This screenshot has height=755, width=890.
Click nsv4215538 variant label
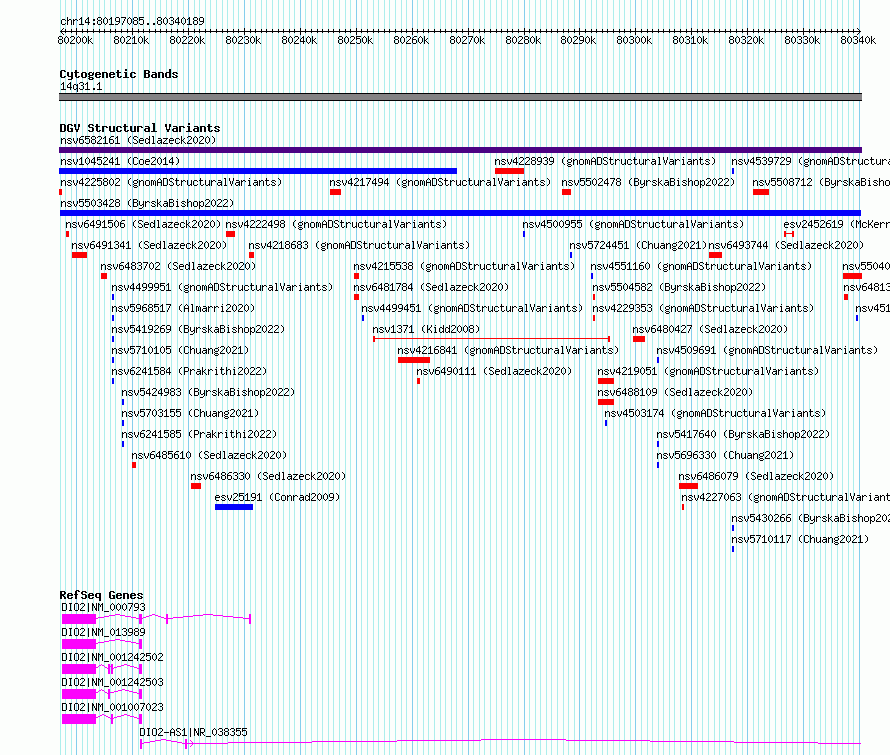[464, 266]
